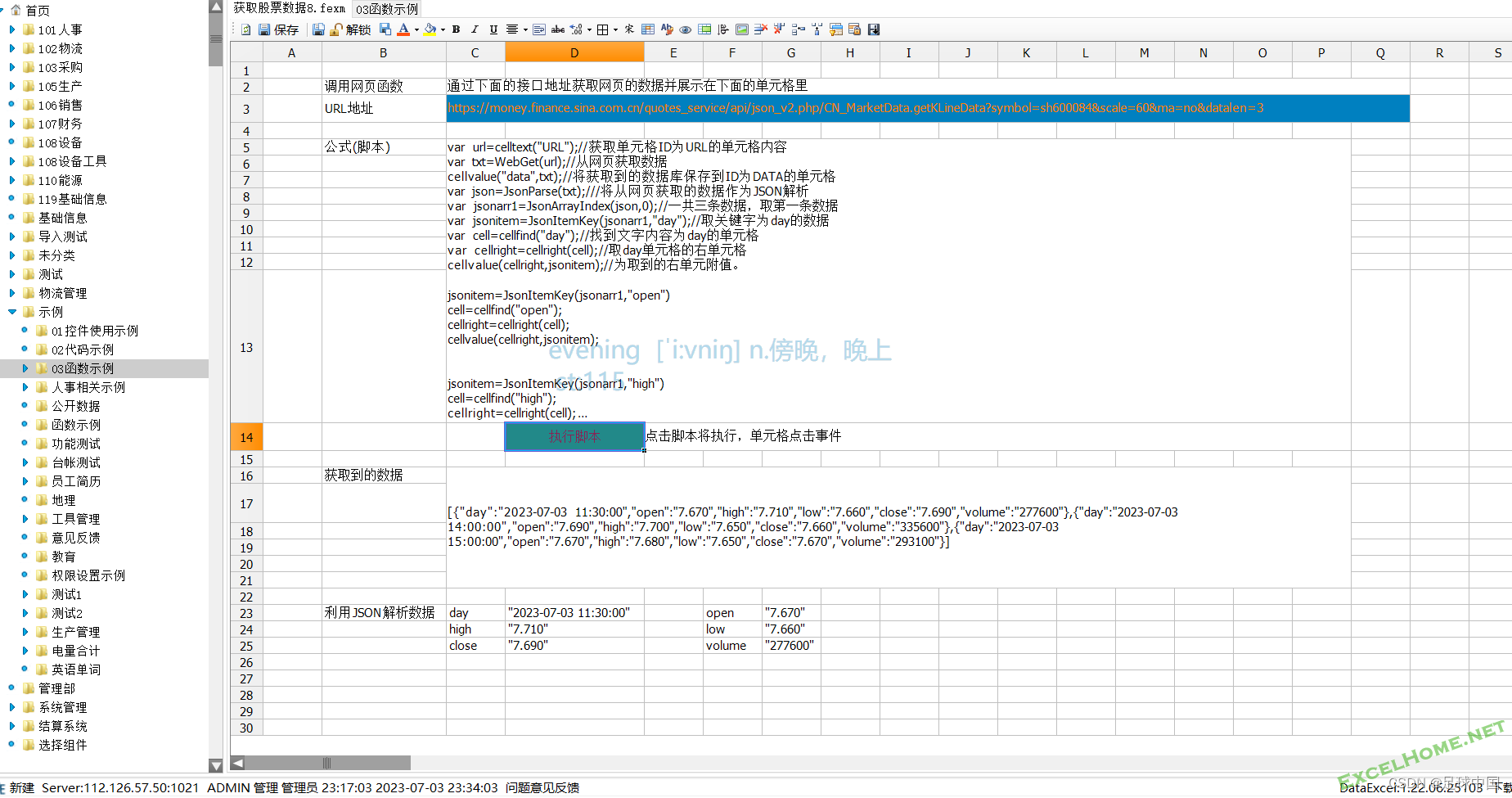The width and height of the screenshot is (1512, 798).
Task: Click the locked window icon in toolbar
Action: (x=854, y=29)
